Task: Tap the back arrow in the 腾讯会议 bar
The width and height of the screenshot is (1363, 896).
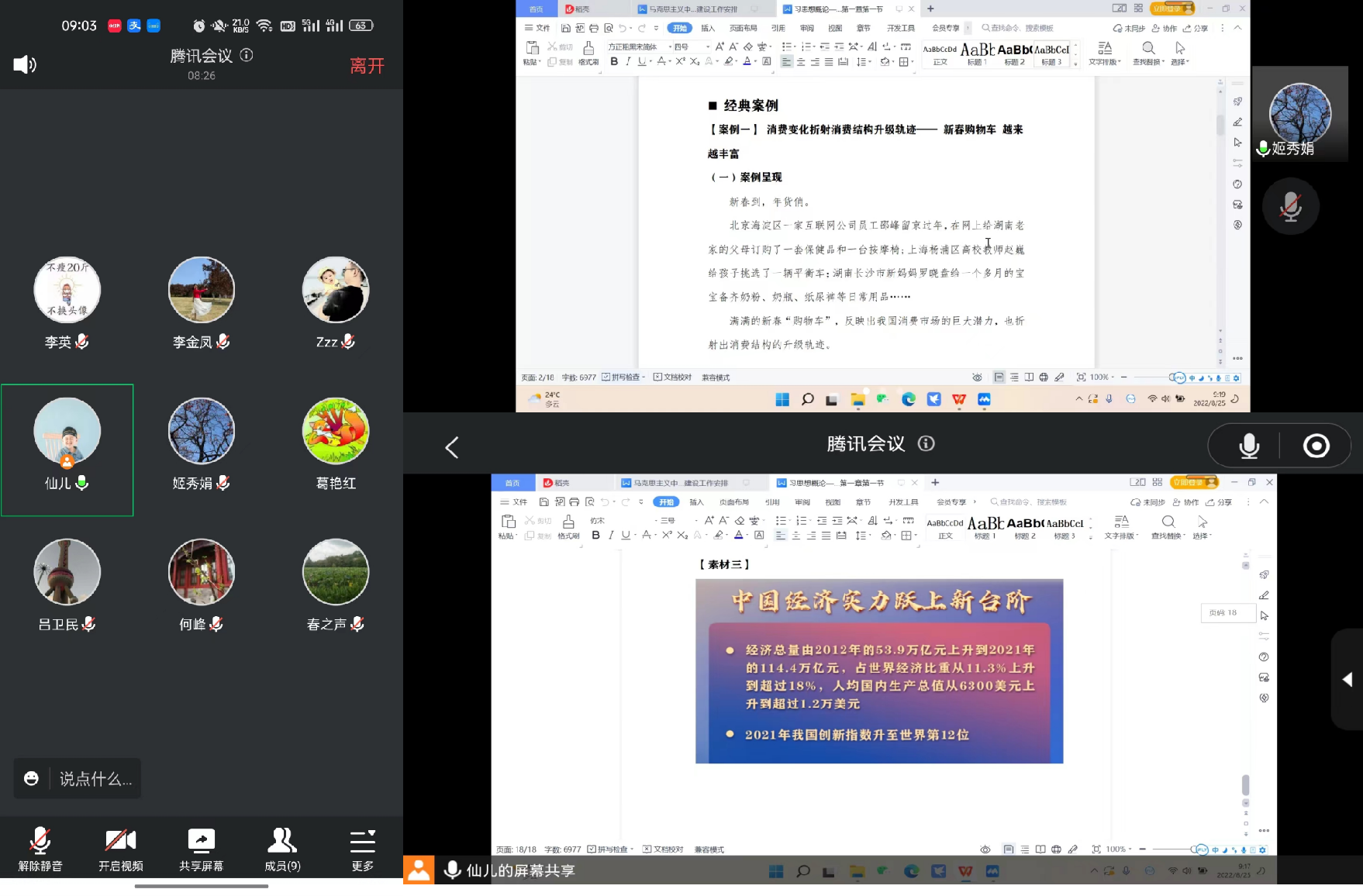Action: click(452, 446)
